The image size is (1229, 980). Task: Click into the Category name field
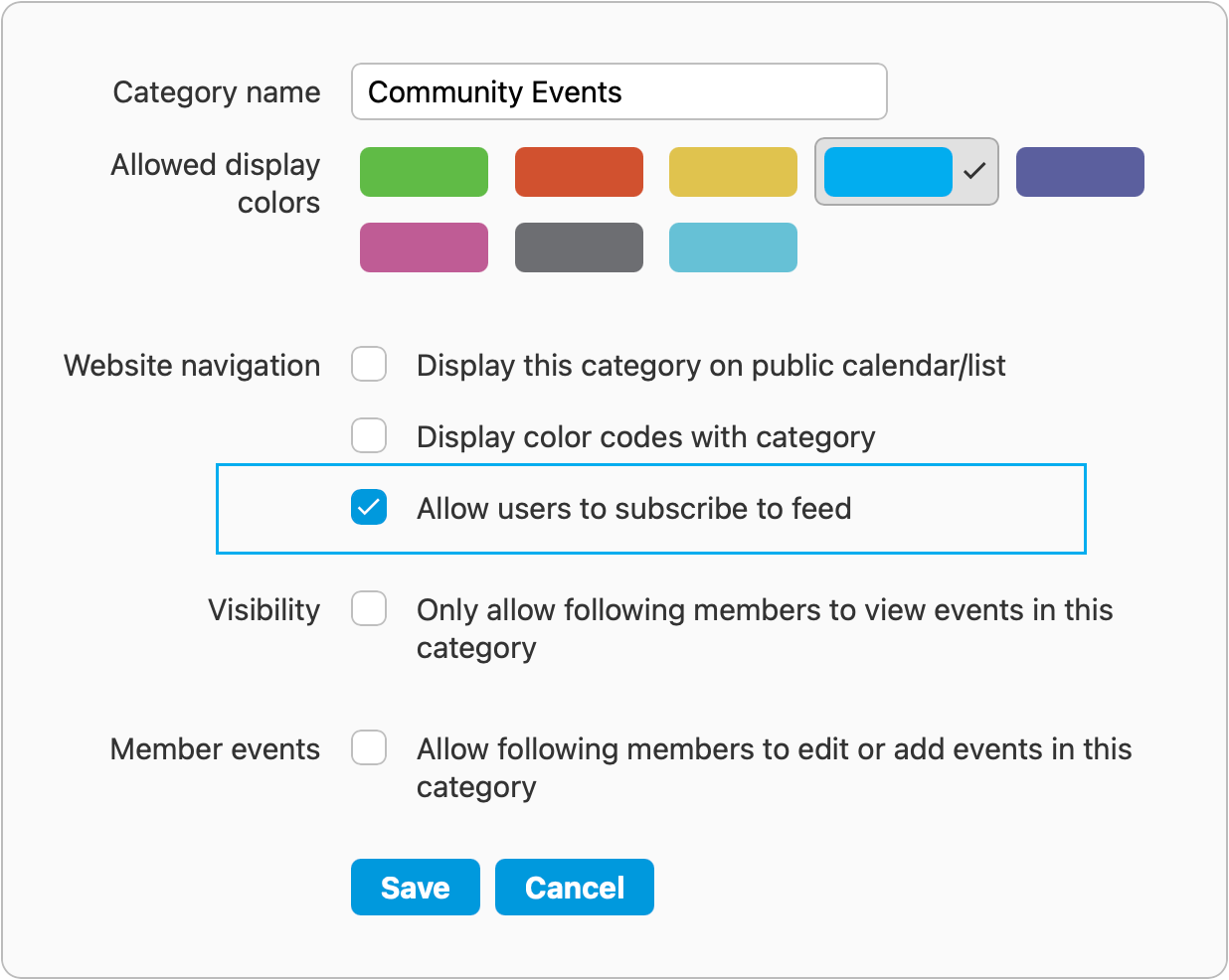tap(618, 91)
